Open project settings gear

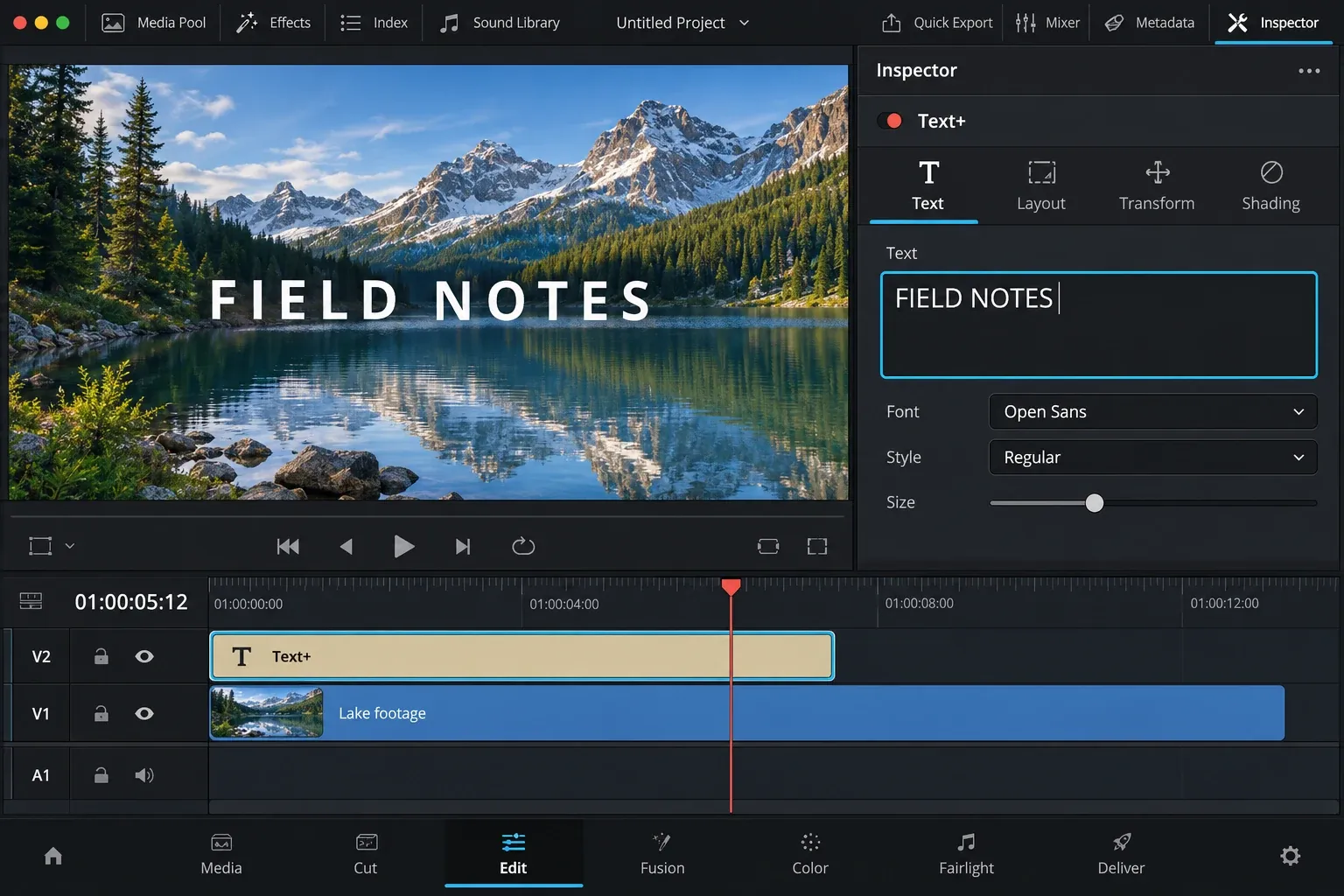coord(1290,856)
